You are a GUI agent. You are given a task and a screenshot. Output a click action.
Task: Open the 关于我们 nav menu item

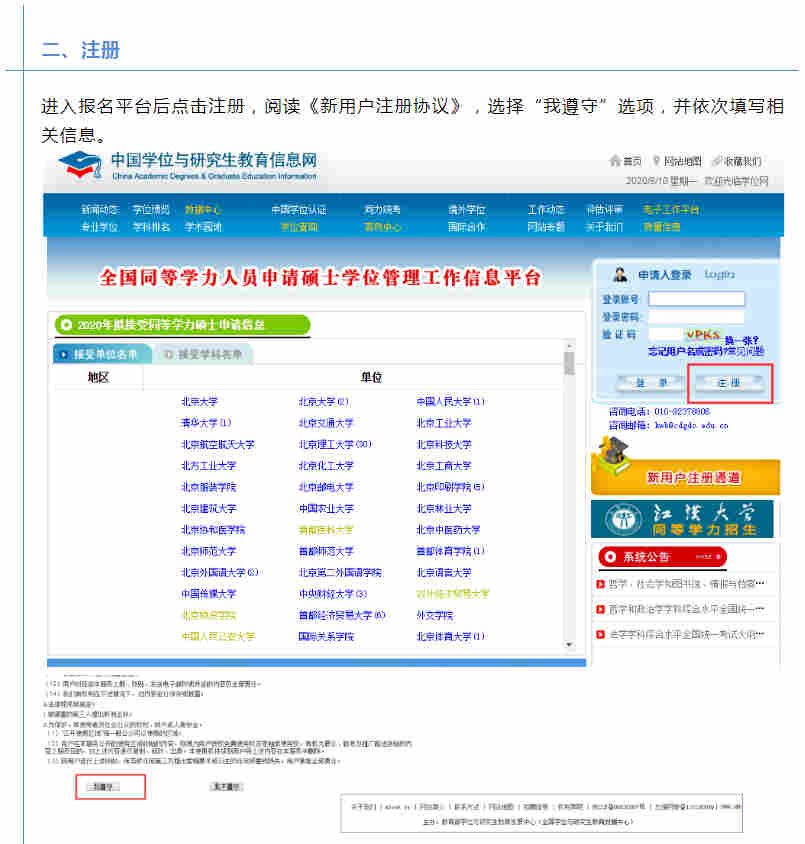604,227
